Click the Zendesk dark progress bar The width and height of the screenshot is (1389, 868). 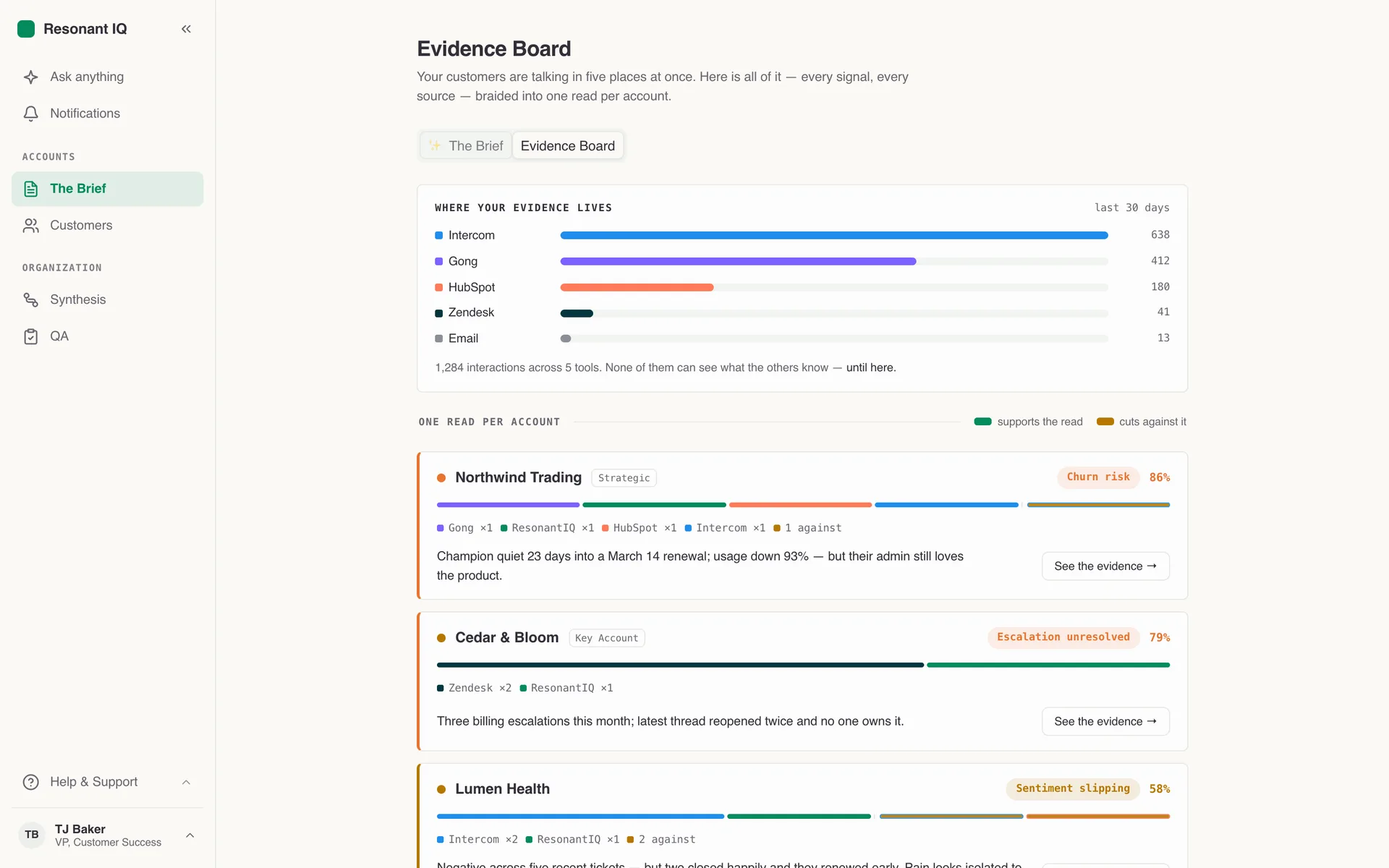(577, 313)
